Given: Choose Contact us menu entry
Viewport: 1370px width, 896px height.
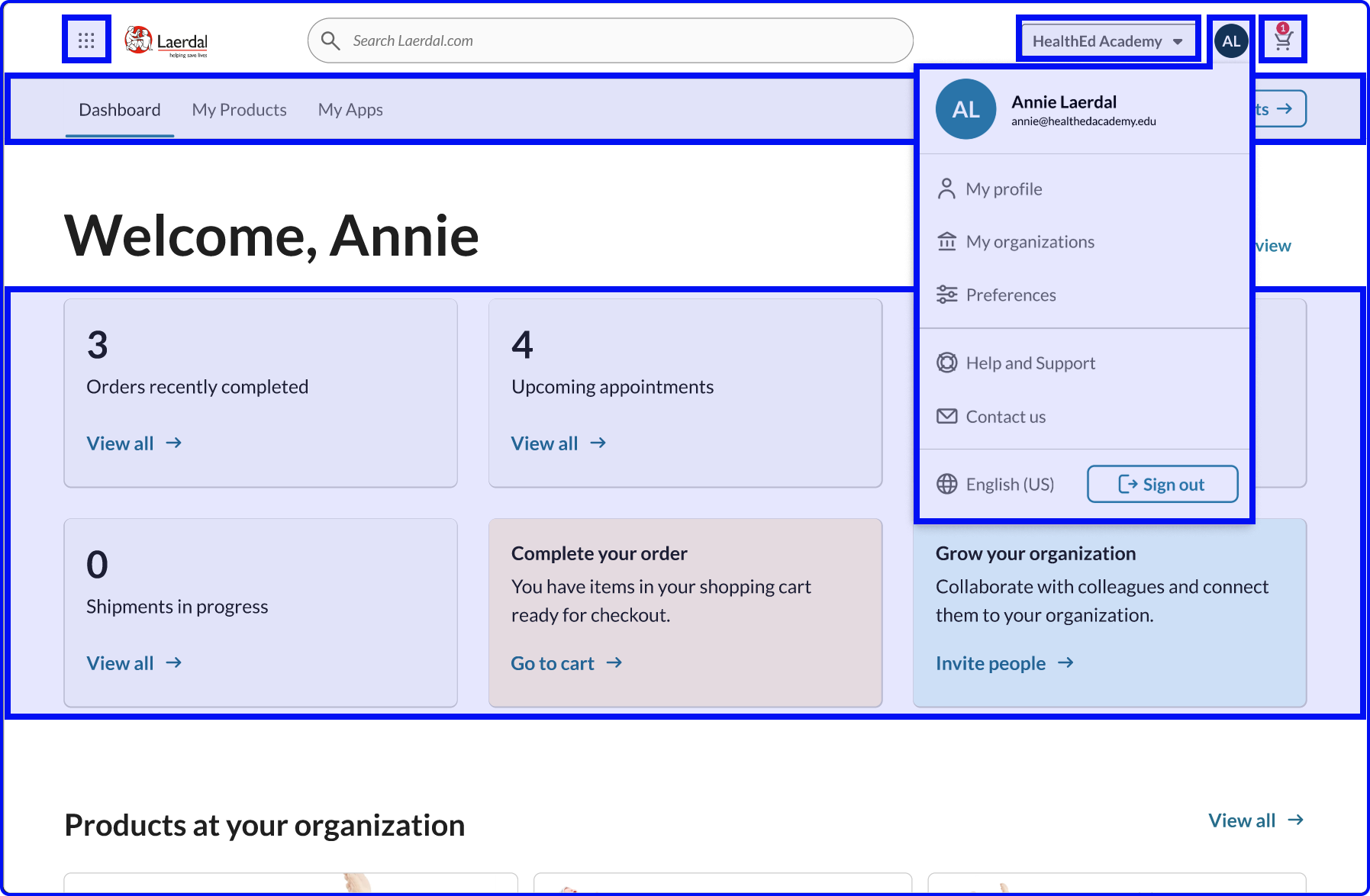Looking at the screenshot, I should coord(1005,417).
